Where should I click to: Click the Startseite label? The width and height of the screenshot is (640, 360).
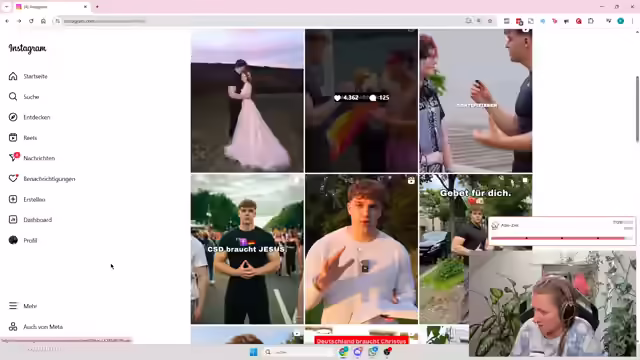tap(36, 76)
